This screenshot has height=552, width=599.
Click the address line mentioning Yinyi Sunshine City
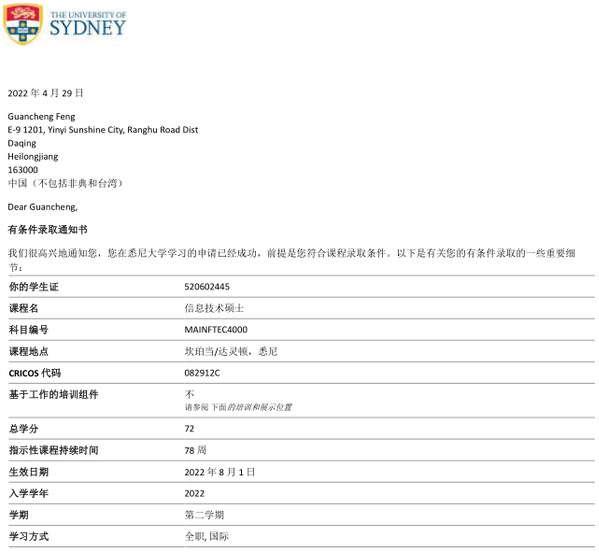pyautogui.click(x=103, y=130)
